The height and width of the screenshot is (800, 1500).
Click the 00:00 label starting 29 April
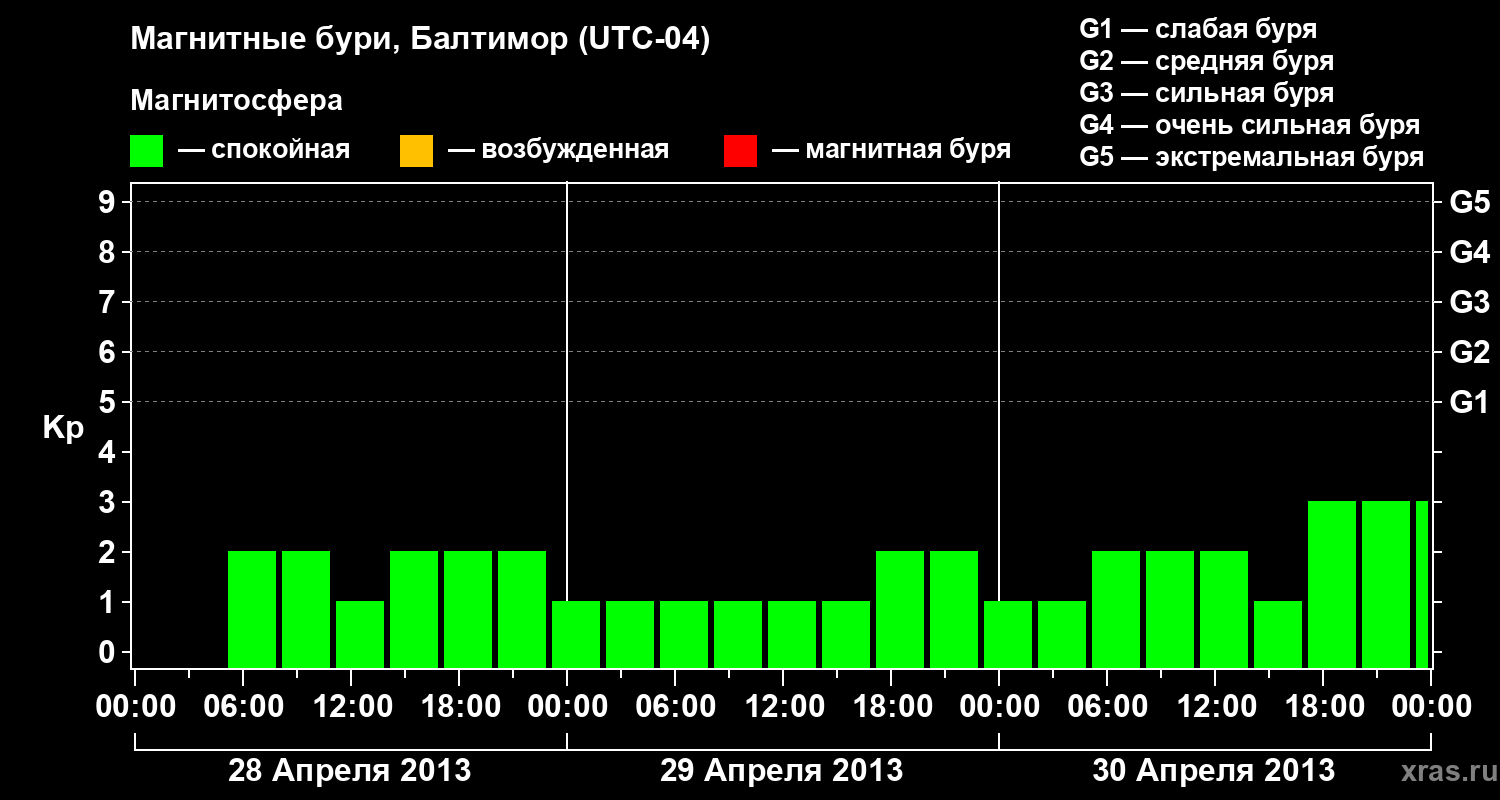point(567,707)
